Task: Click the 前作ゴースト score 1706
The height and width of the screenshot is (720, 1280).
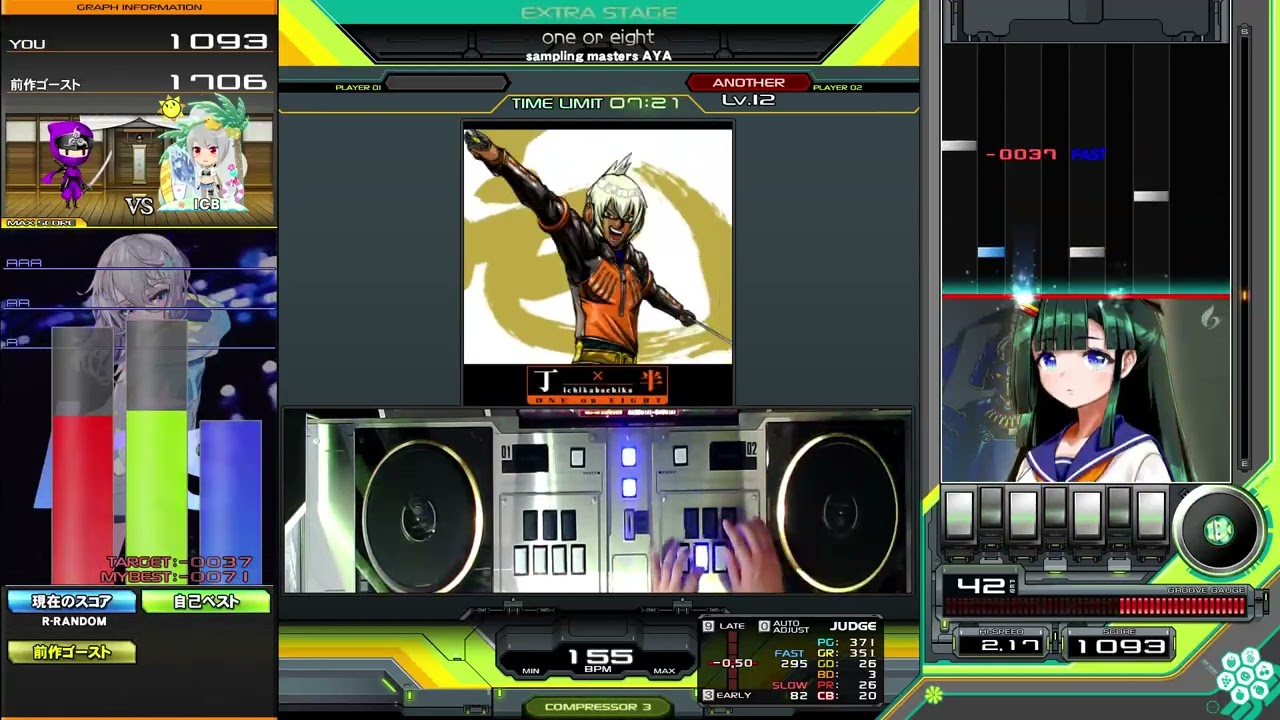Action: tap(218, 83)
